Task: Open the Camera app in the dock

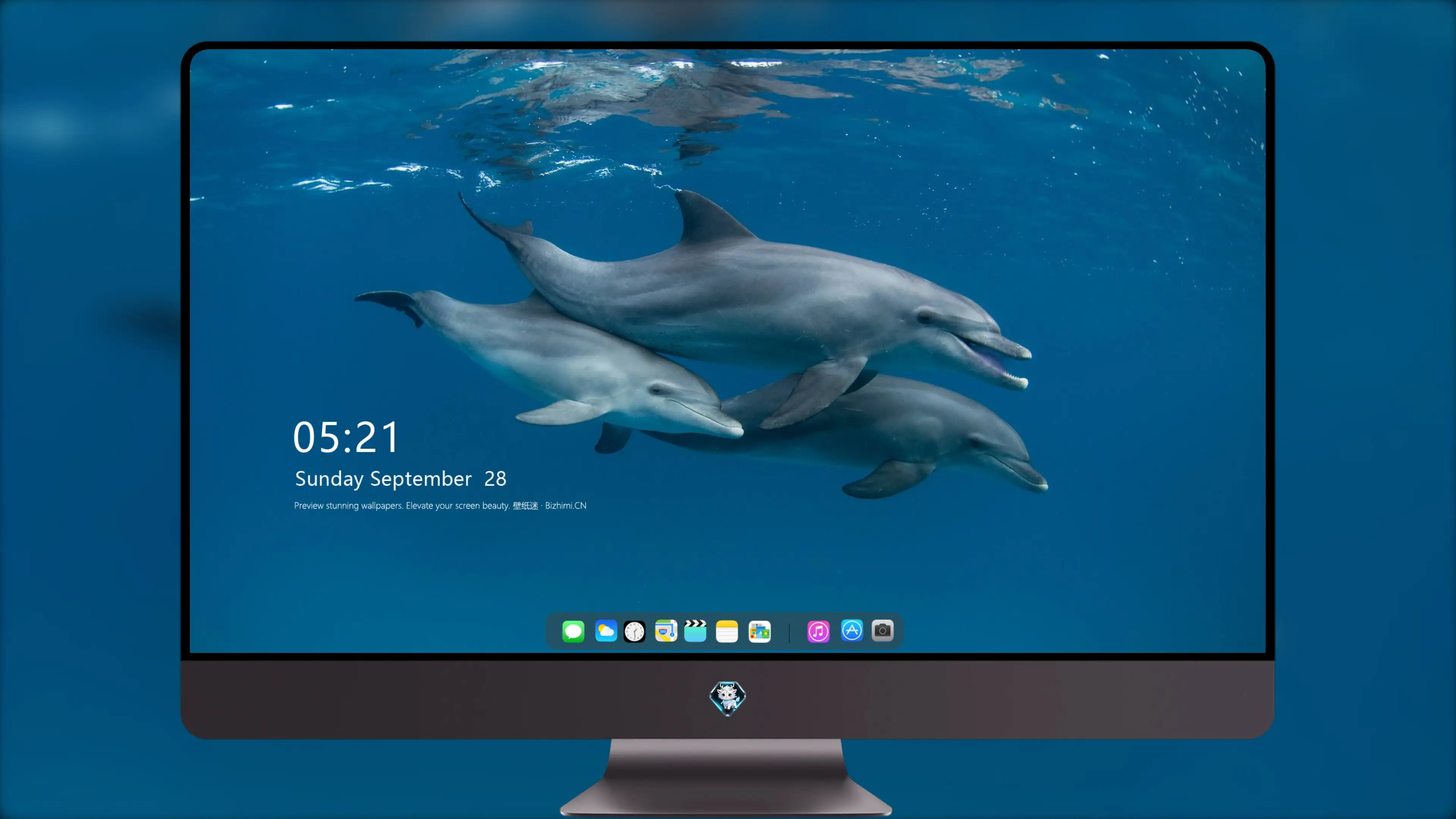Action: pyautogui.click(x=882, y=630)
